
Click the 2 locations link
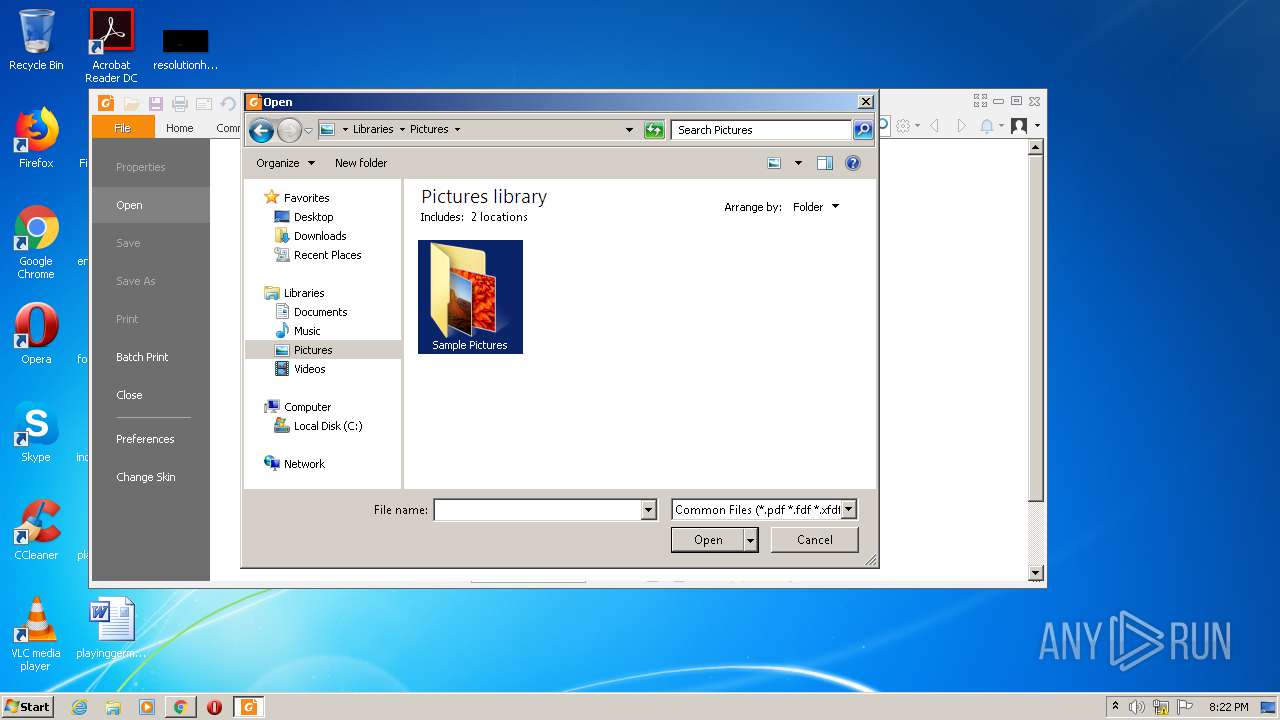click(499, 217)
